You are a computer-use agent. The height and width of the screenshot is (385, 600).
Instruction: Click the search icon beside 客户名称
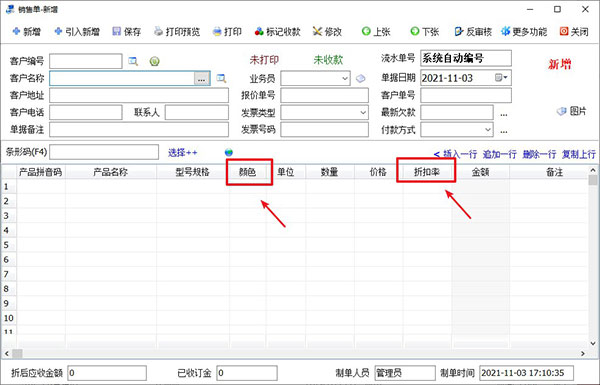point(221,78)
